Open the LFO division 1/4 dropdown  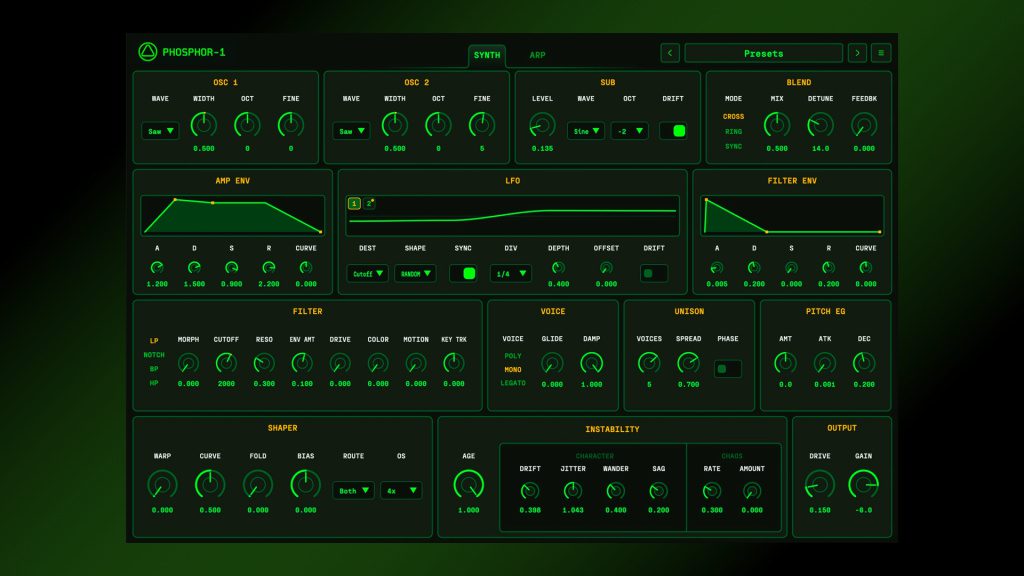[x=511, y=273]
